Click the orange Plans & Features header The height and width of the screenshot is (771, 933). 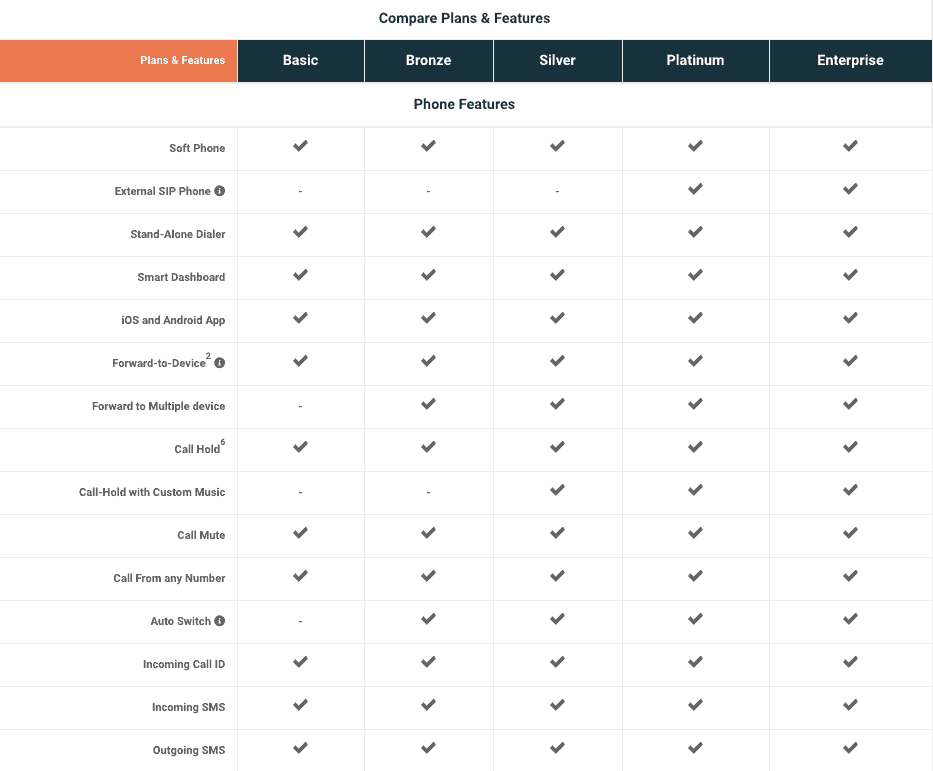[182, 60]
